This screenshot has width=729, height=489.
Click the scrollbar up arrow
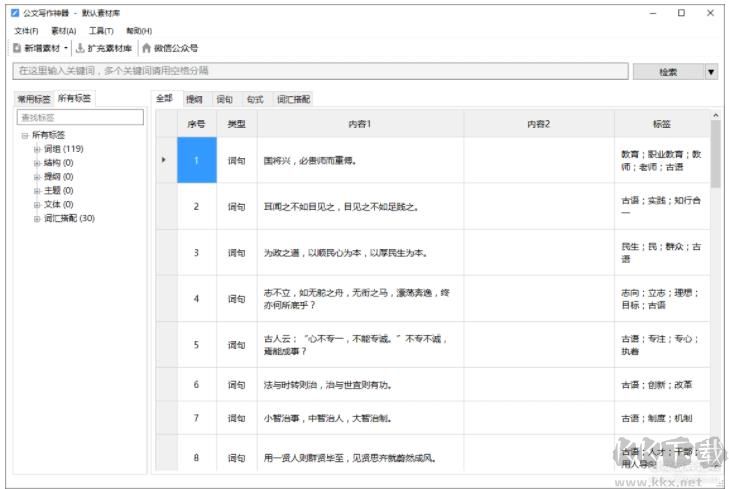point(716,115)
